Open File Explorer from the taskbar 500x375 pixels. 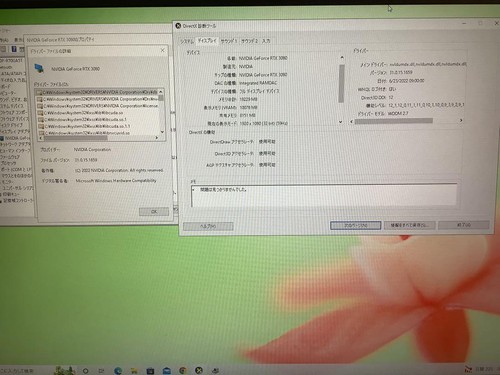[x=134, y=371]
